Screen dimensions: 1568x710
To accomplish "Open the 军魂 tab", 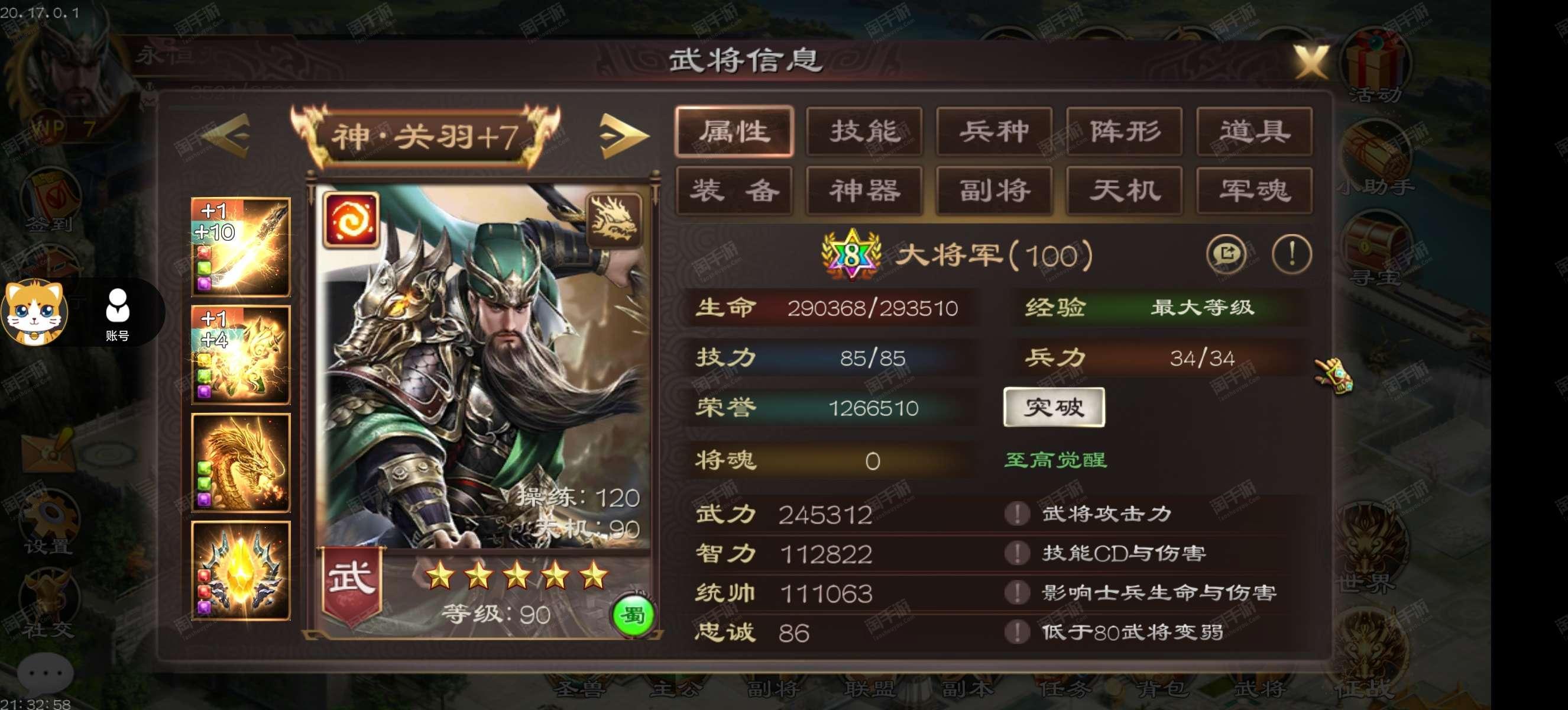I will click(x=1255, y=191).
